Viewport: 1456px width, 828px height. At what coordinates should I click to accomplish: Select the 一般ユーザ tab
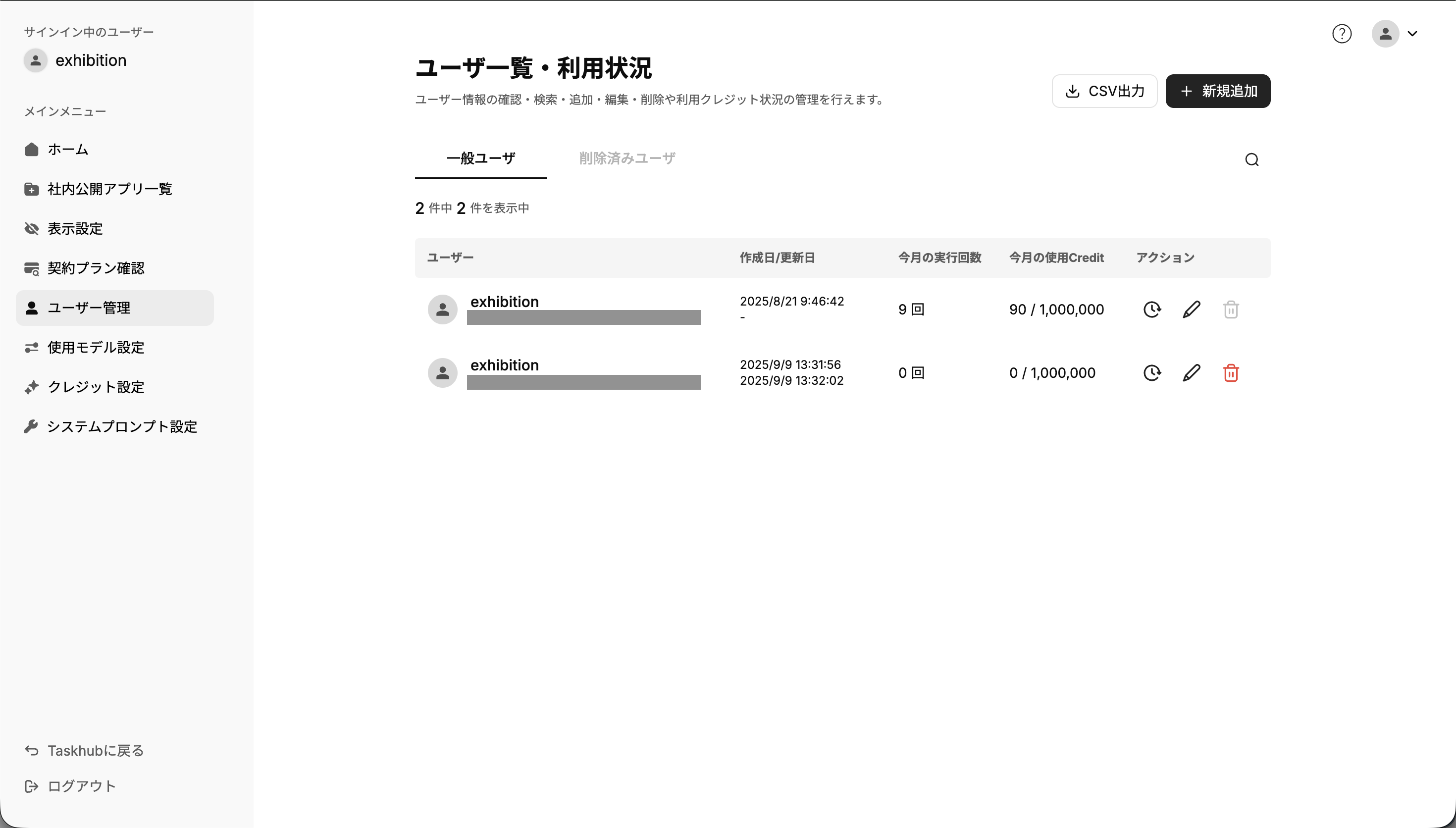pyautogui.click(x=480, y=158)
